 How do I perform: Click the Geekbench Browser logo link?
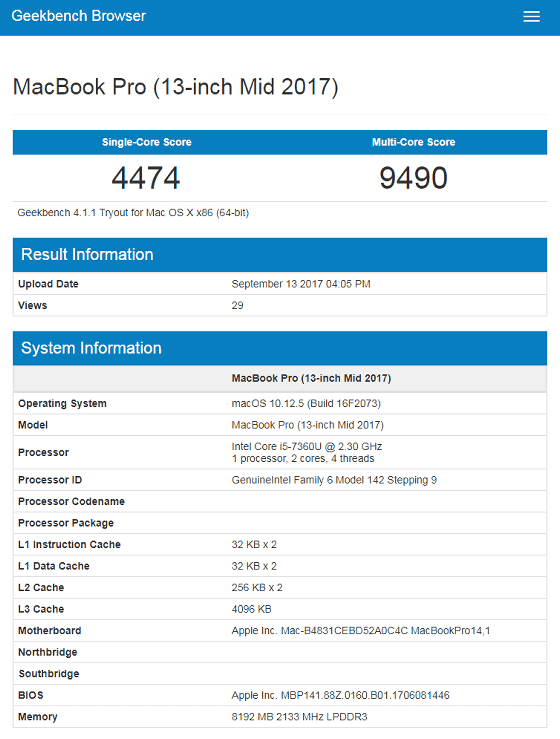79,16
